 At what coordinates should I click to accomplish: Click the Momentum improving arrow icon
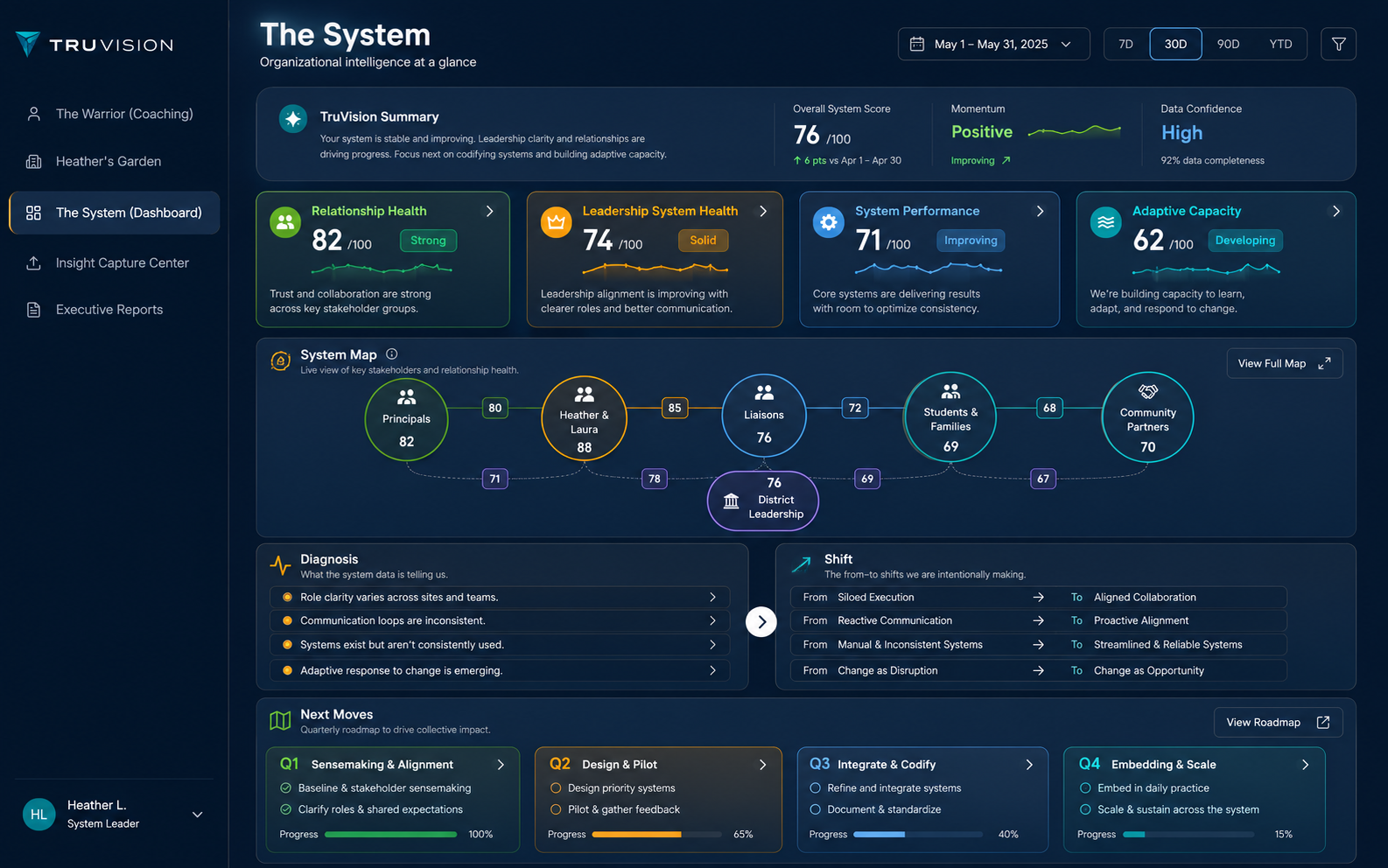pos(1006,160)
